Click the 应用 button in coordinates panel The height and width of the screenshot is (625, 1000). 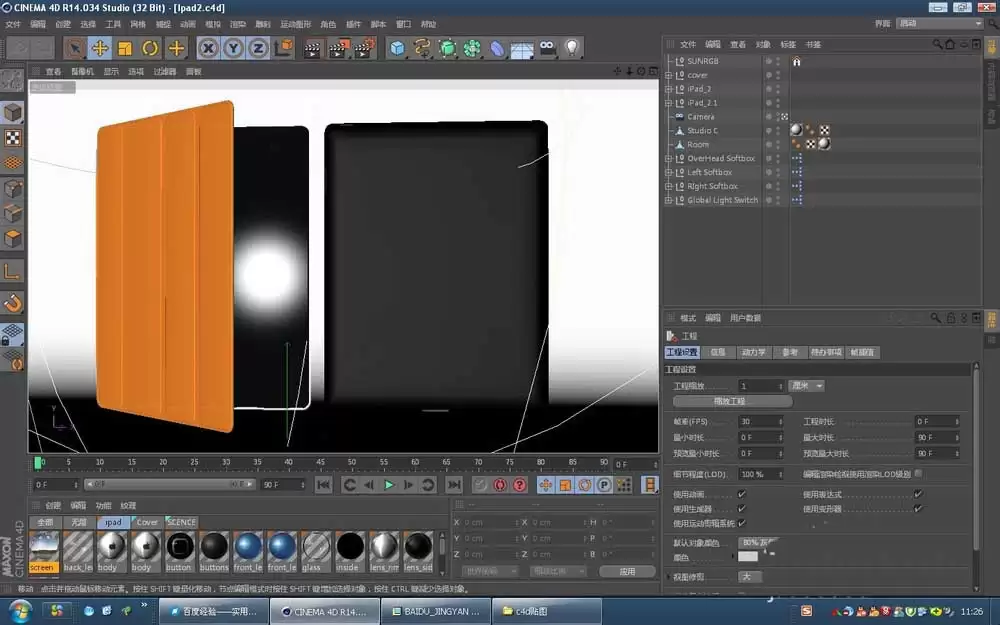(627, 572)
